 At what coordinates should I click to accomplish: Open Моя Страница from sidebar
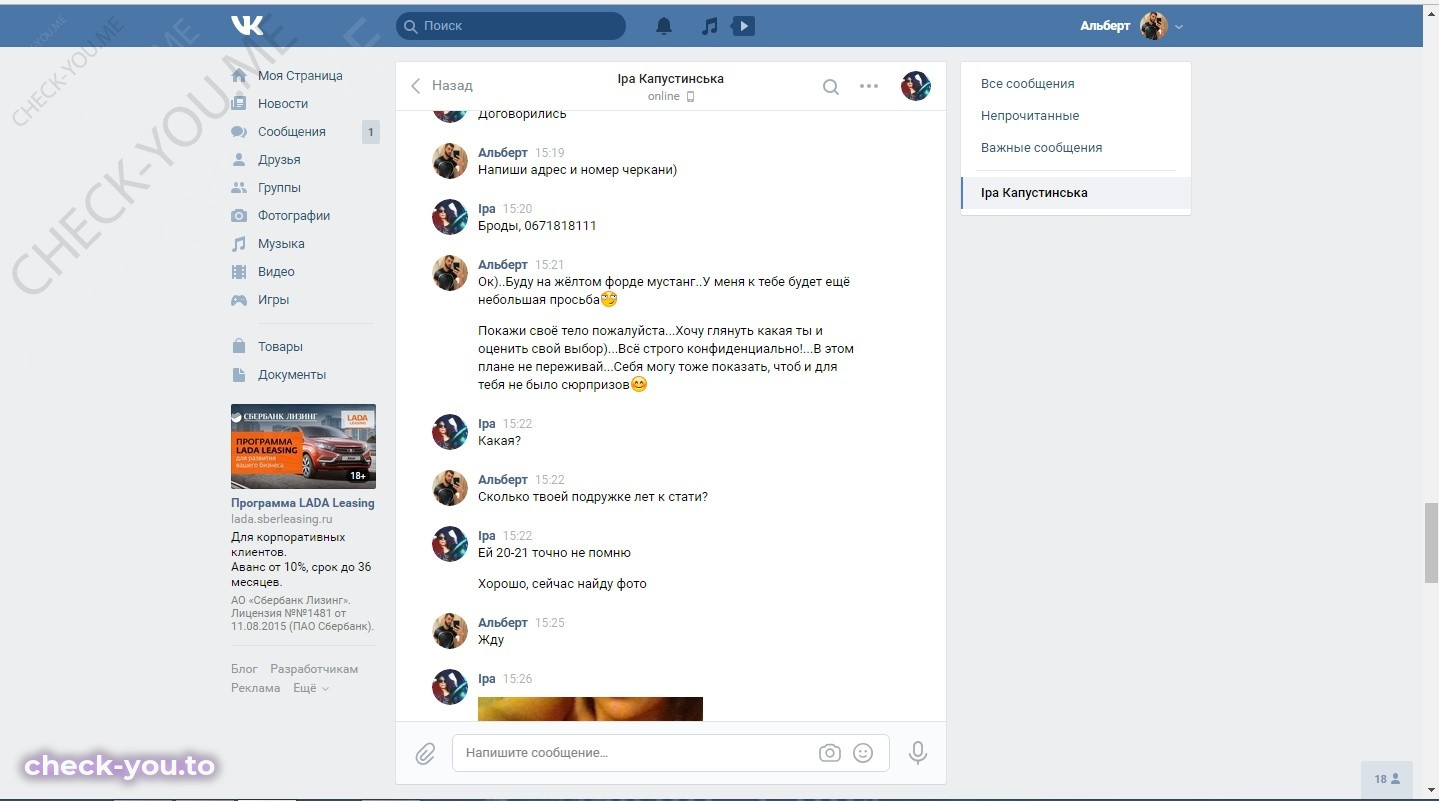[x=300, y=76]
